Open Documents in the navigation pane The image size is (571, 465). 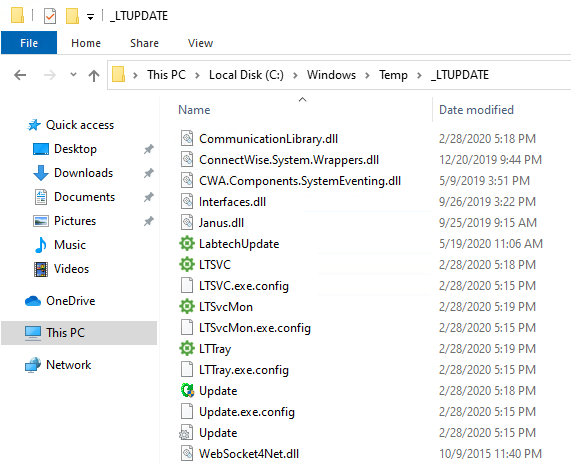(x=84, y=197)
